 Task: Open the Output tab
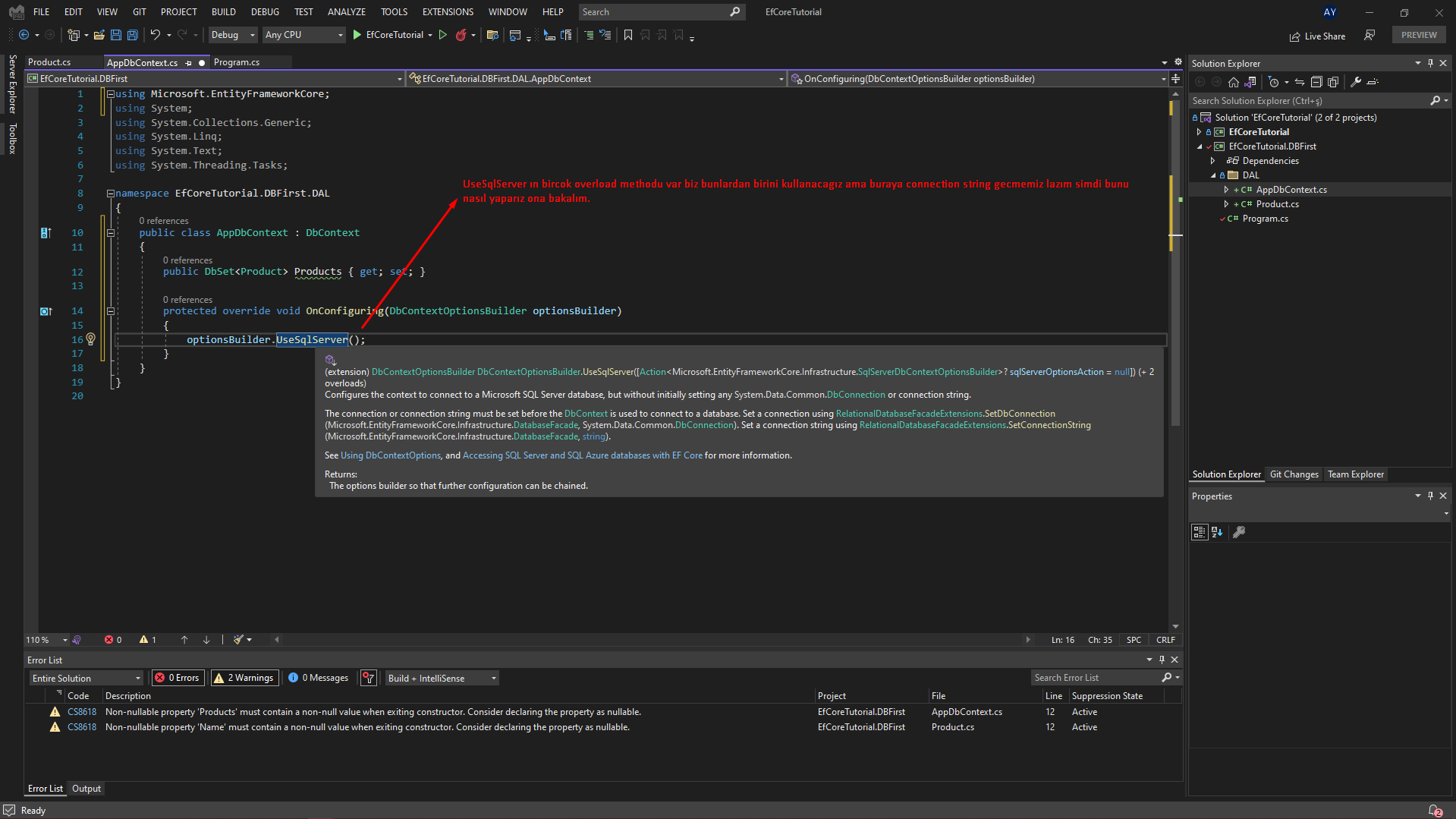point(86,789)
